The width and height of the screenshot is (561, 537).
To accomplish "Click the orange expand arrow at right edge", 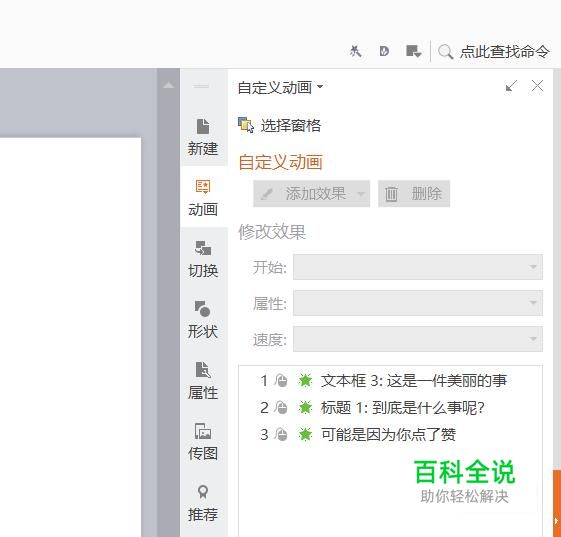I will [556, 521].
